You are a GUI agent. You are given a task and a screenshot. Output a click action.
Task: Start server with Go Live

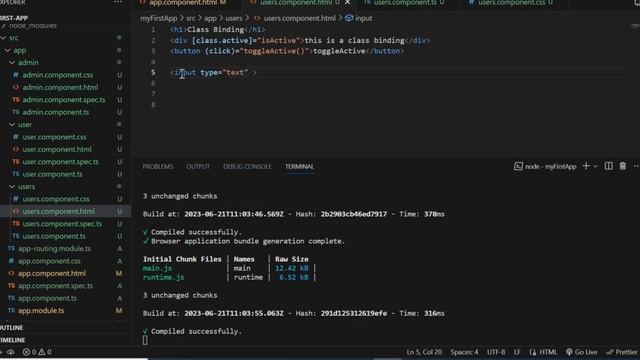pyautogui.click(x=582, y=352)
